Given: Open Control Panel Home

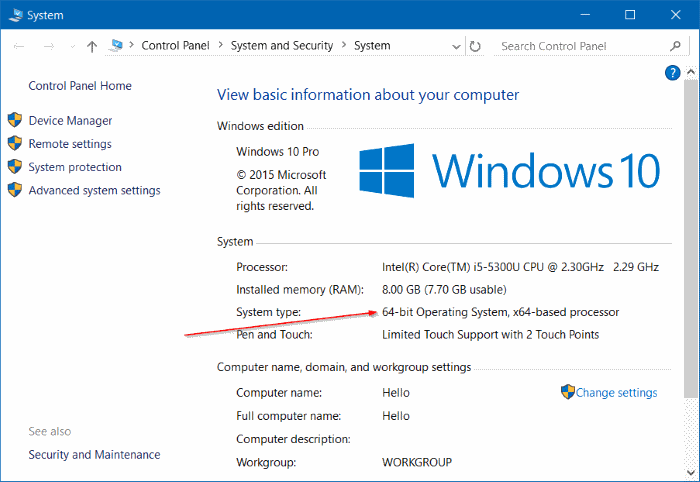Looking at the screenshot, I should tap(80, 86).
